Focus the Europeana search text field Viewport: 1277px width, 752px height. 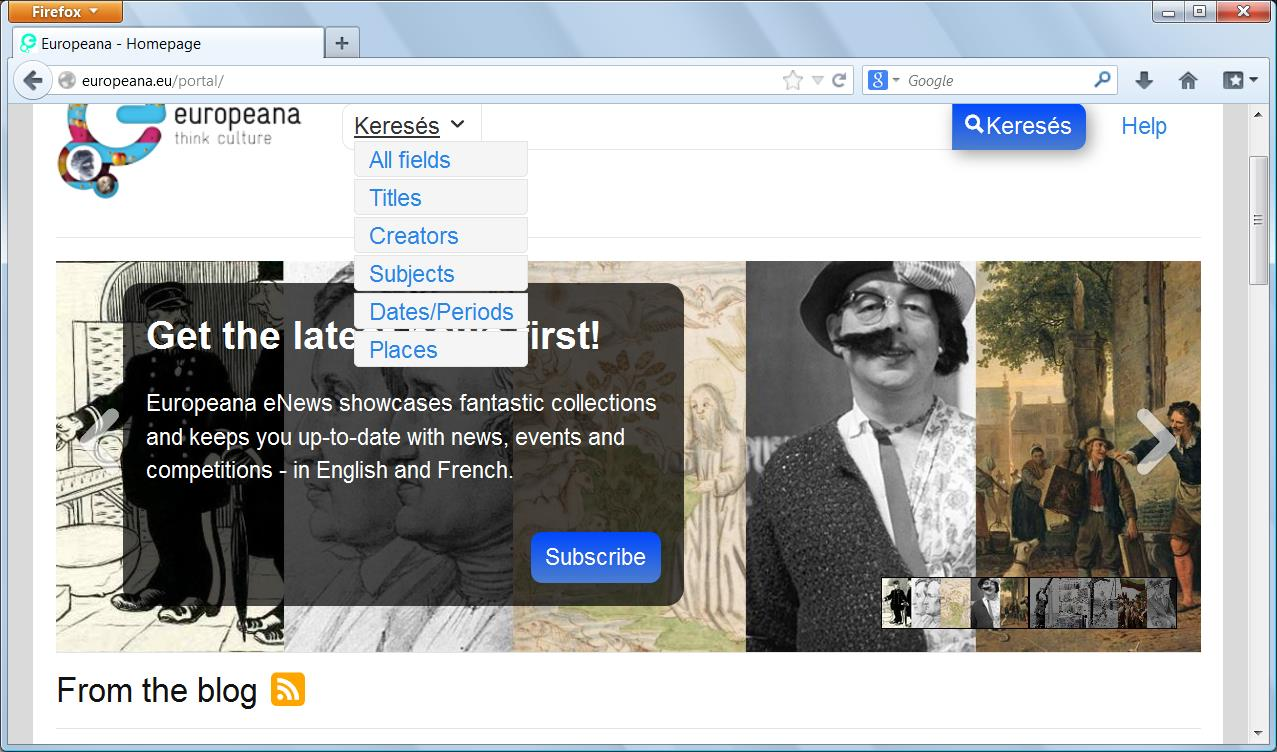[716, 126]
